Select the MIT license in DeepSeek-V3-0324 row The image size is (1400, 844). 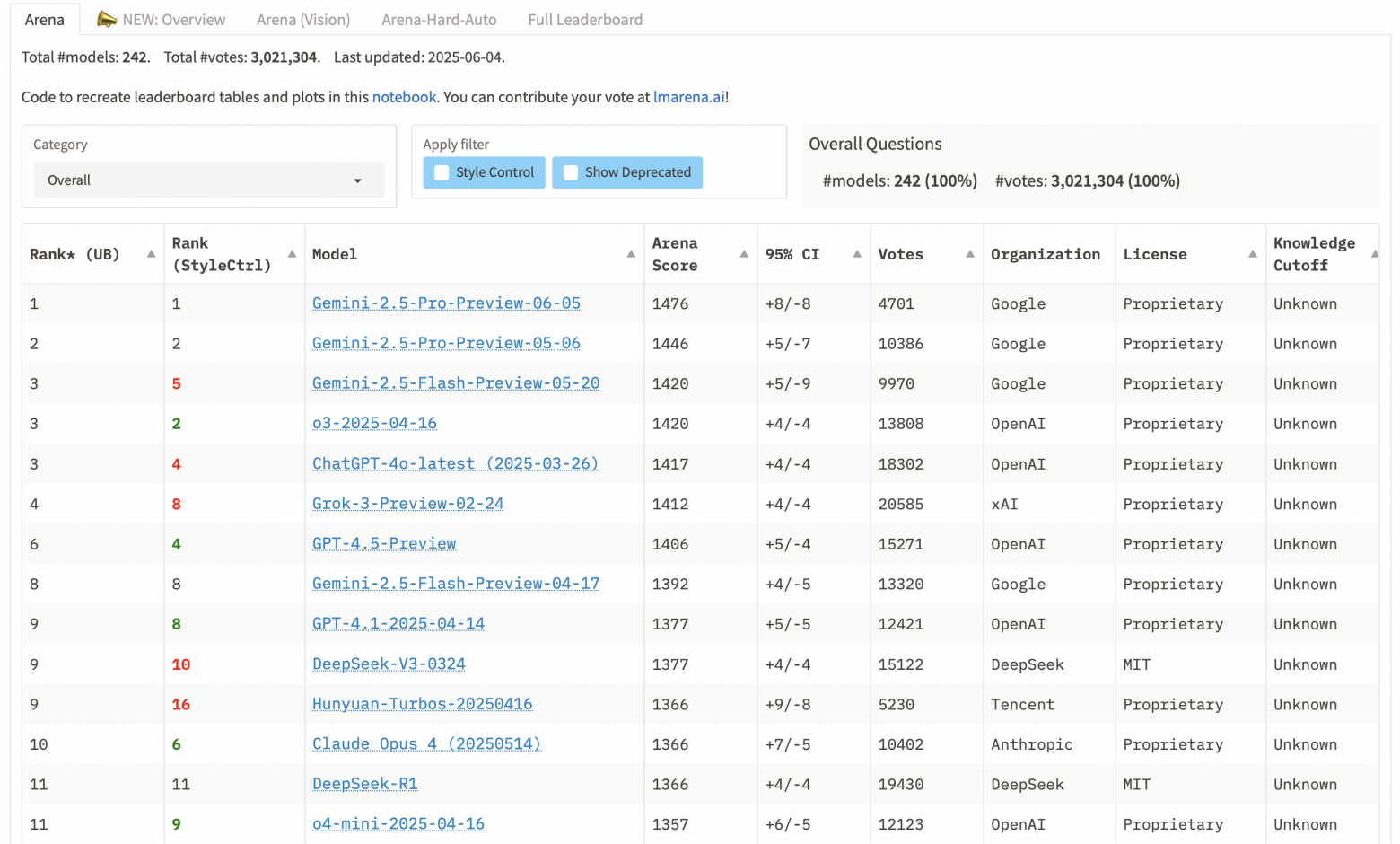1136,664
